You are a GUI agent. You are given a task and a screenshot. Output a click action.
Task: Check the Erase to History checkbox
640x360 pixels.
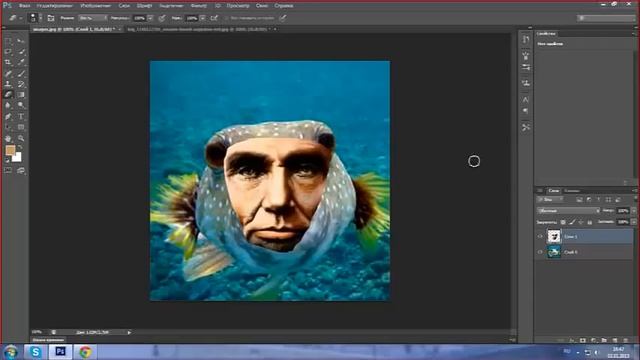click(227, 18)
